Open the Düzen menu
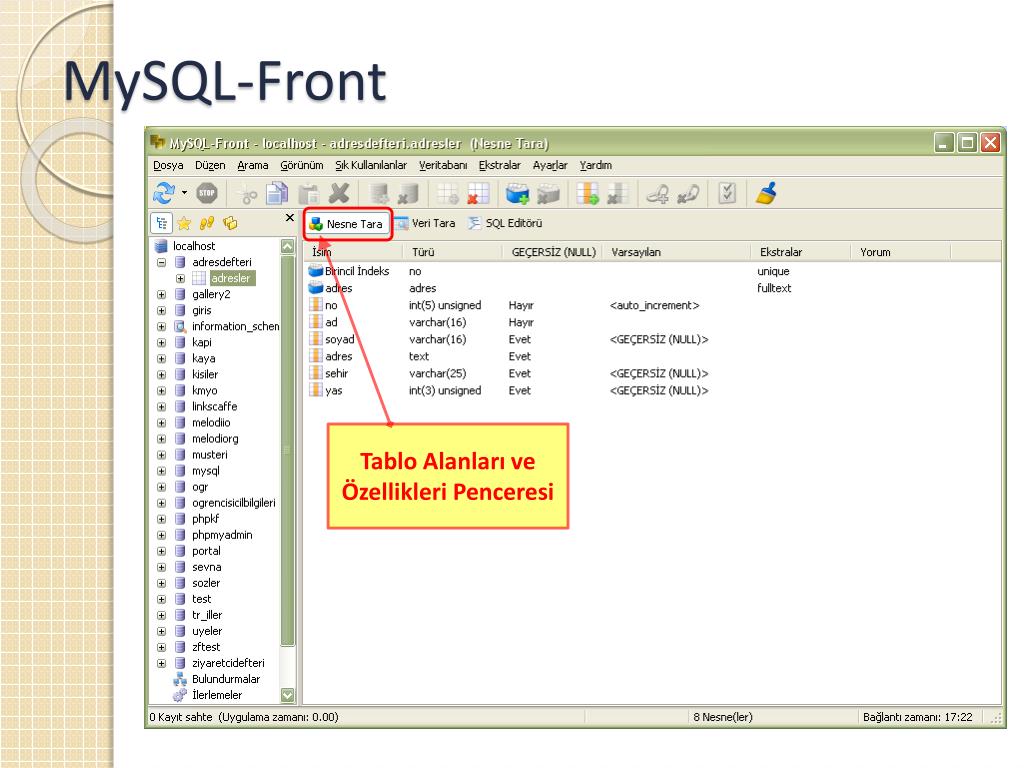1024x768 pixels. 210,165
